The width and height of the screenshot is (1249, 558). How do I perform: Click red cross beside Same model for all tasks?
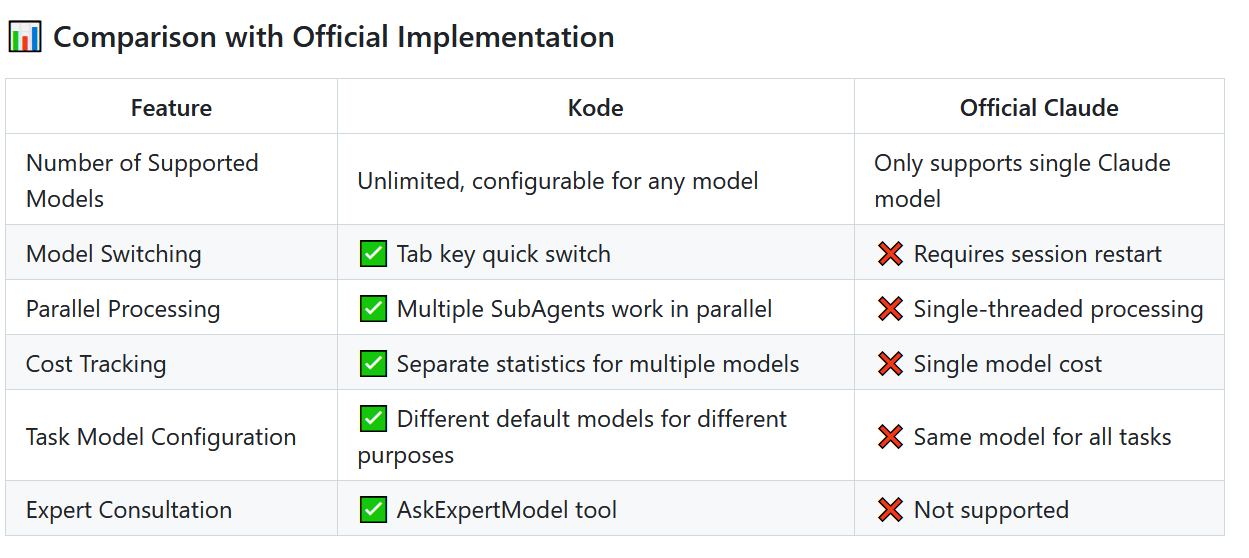click(890, 437)
